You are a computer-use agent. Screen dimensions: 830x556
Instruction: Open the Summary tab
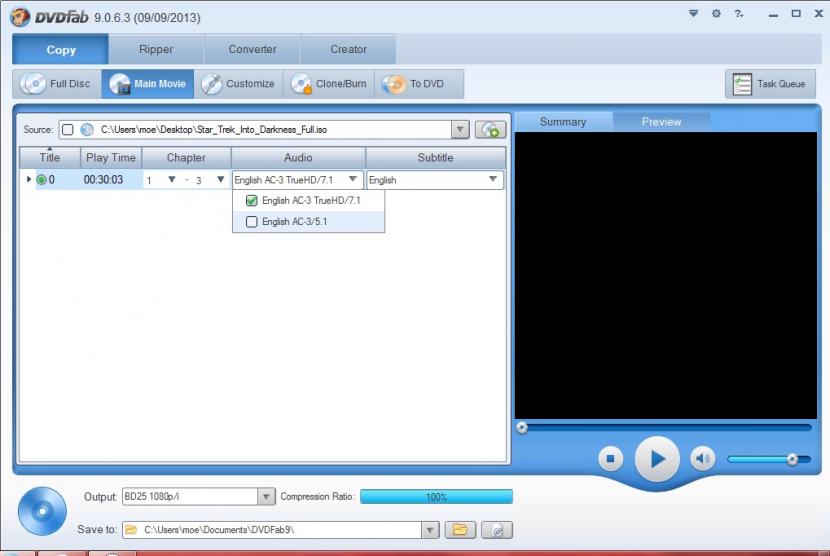pos(563,122)
